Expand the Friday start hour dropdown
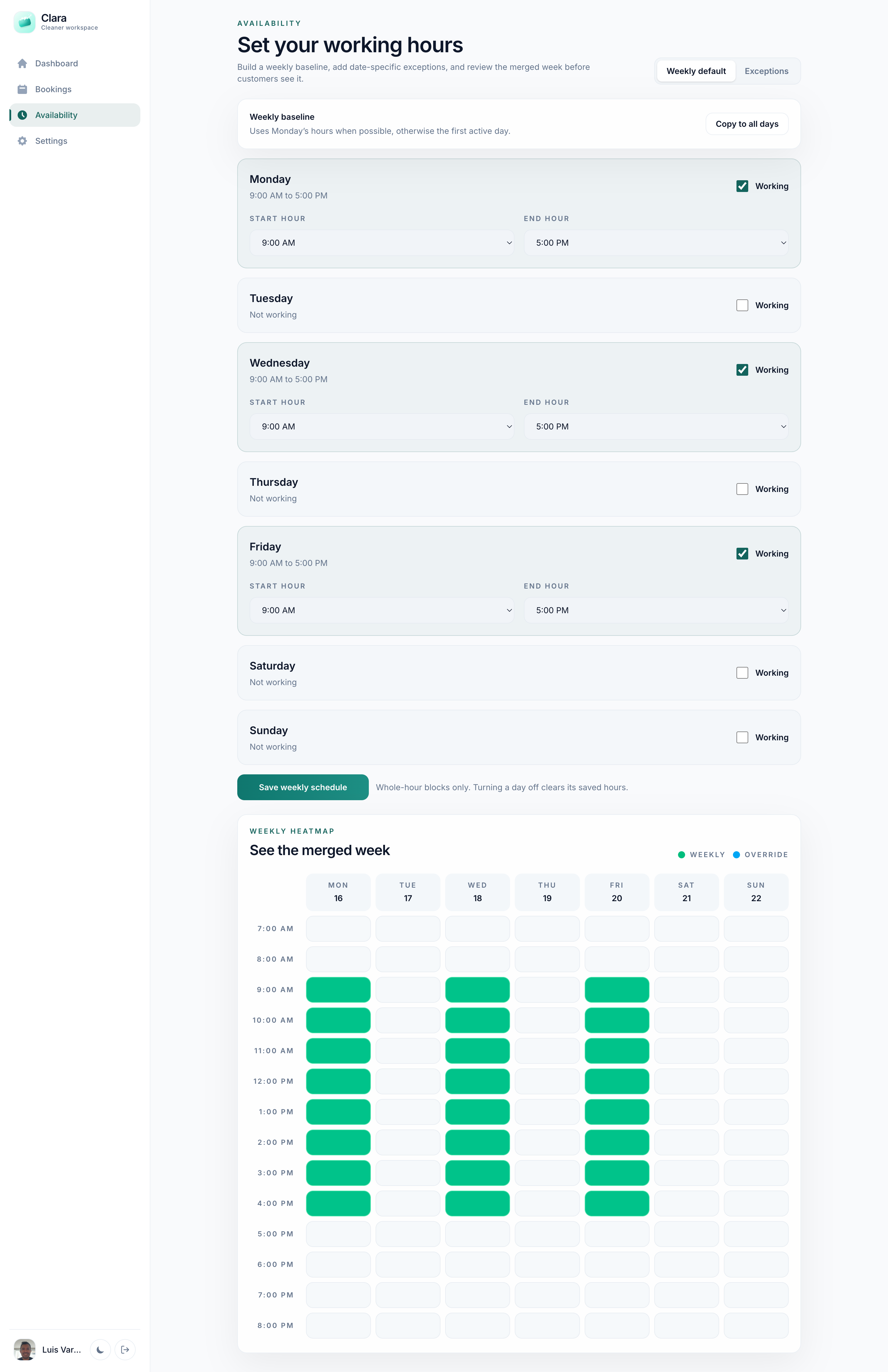Viewport: 888px width, 1372px height. [381, 610]
